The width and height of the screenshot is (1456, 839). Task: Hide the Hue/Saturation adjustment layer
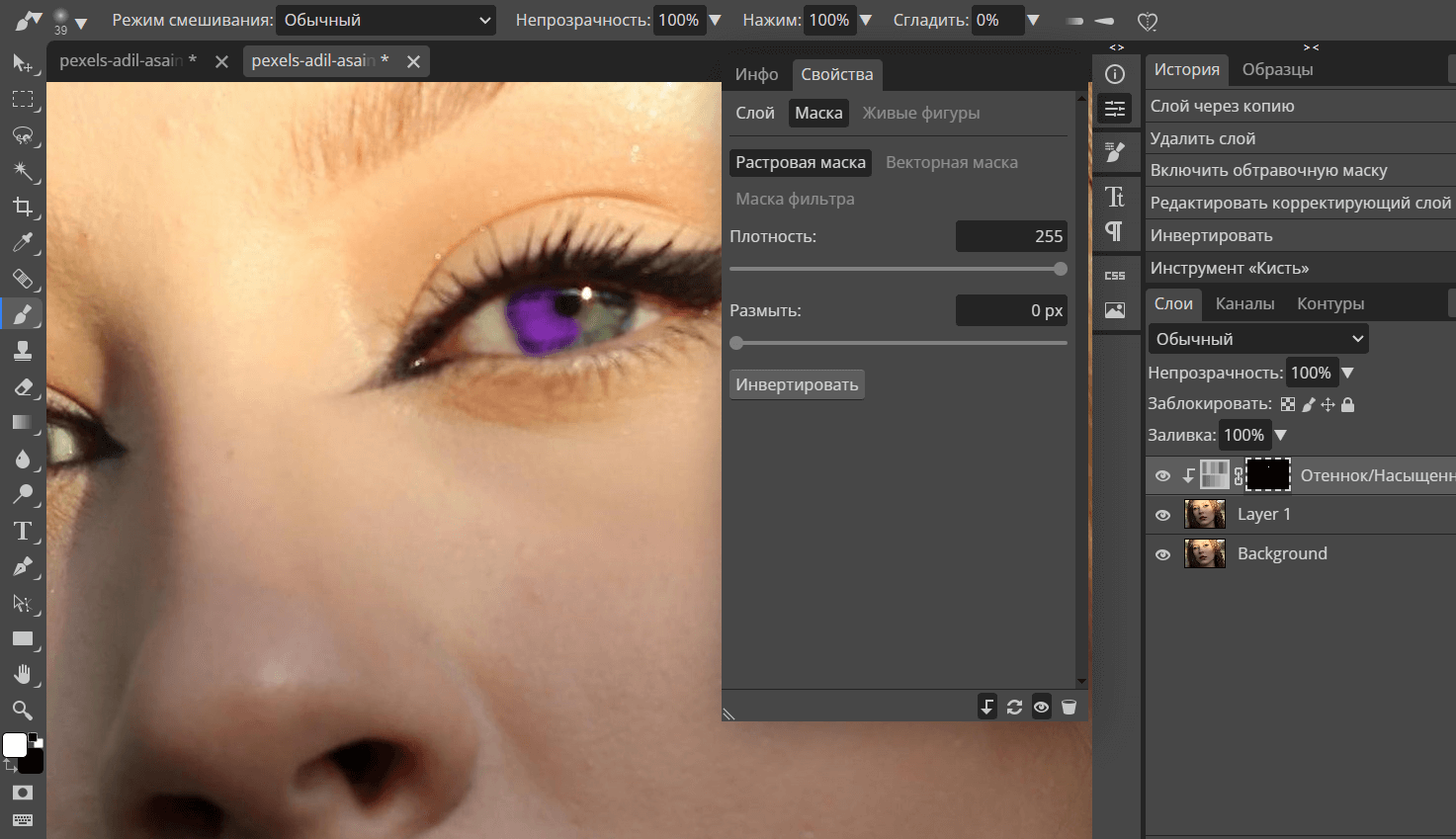1162,475
